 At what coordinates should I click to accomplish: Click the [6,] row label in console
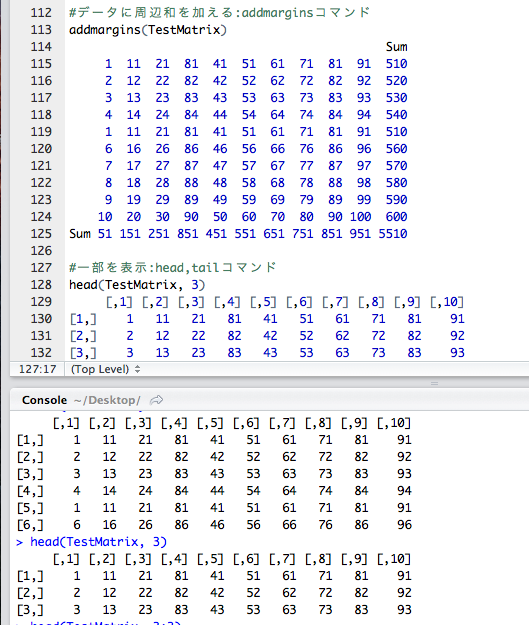click(x=30, y=525)
